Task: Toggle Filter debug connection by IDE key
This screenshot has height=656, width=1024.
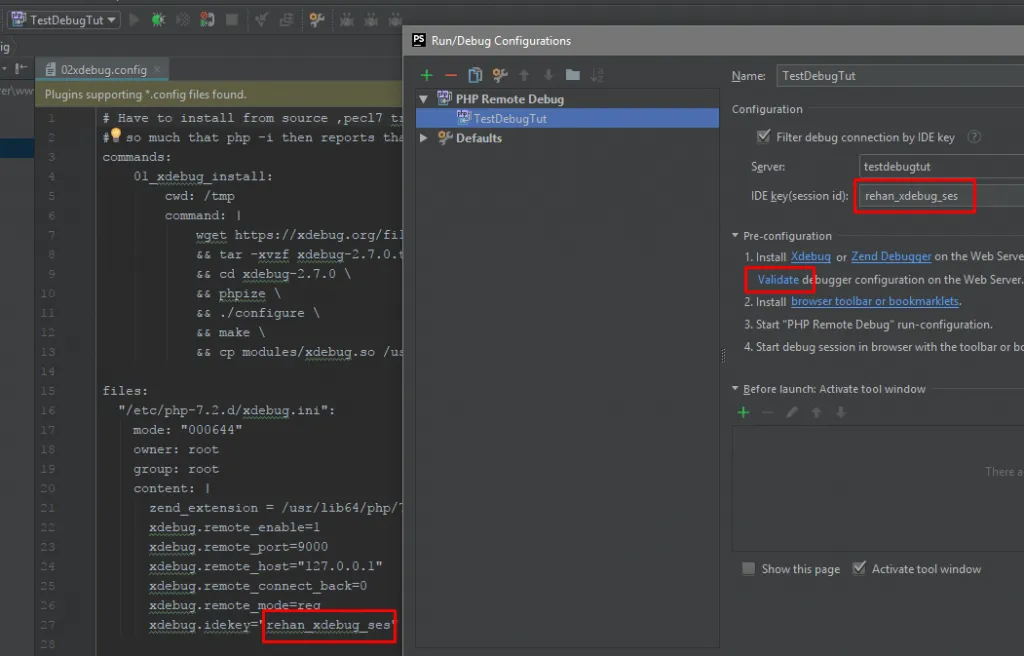Action: coord(765,137)
